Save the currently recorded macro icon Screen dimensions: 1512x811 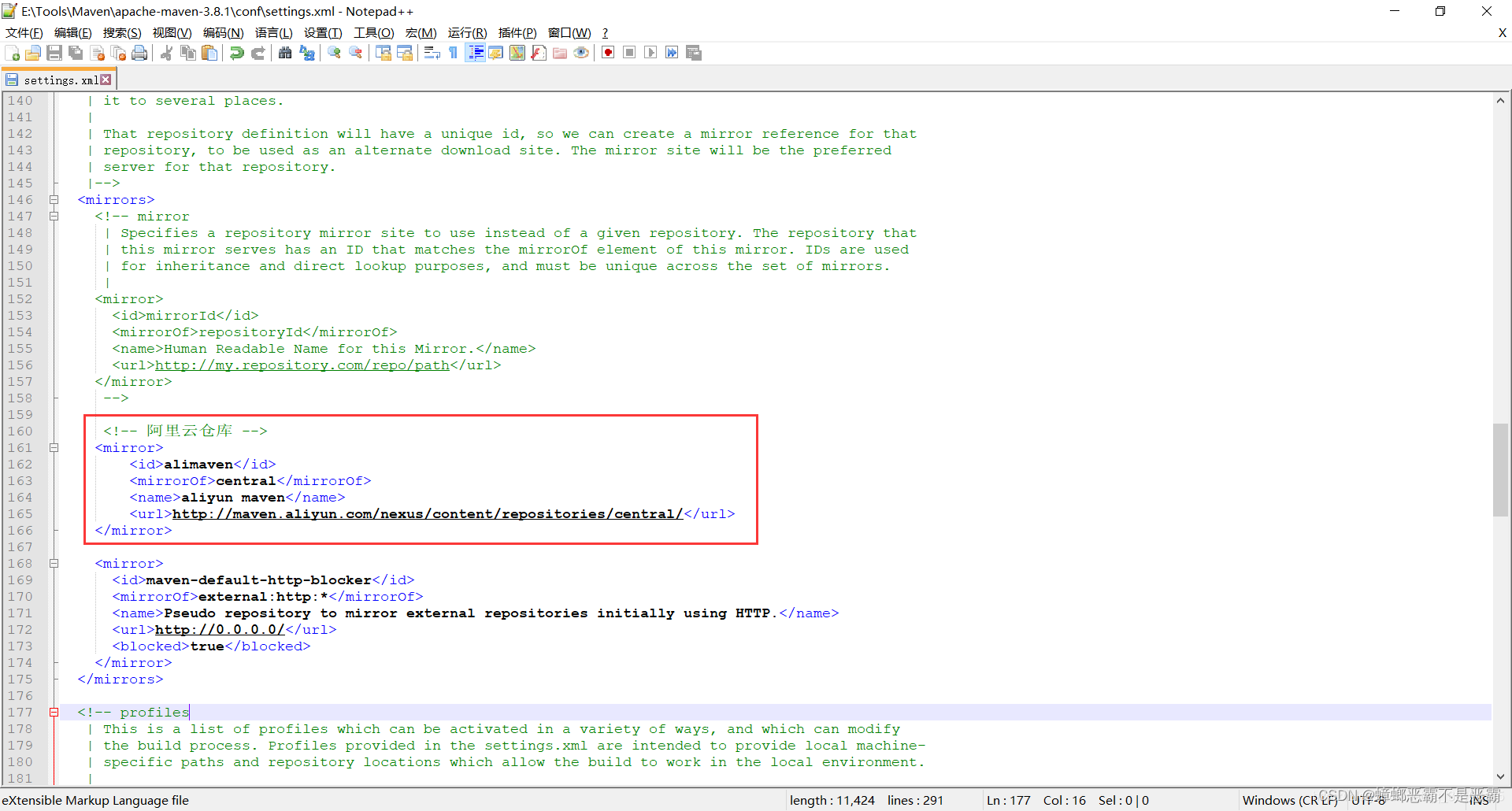(694, 53)
